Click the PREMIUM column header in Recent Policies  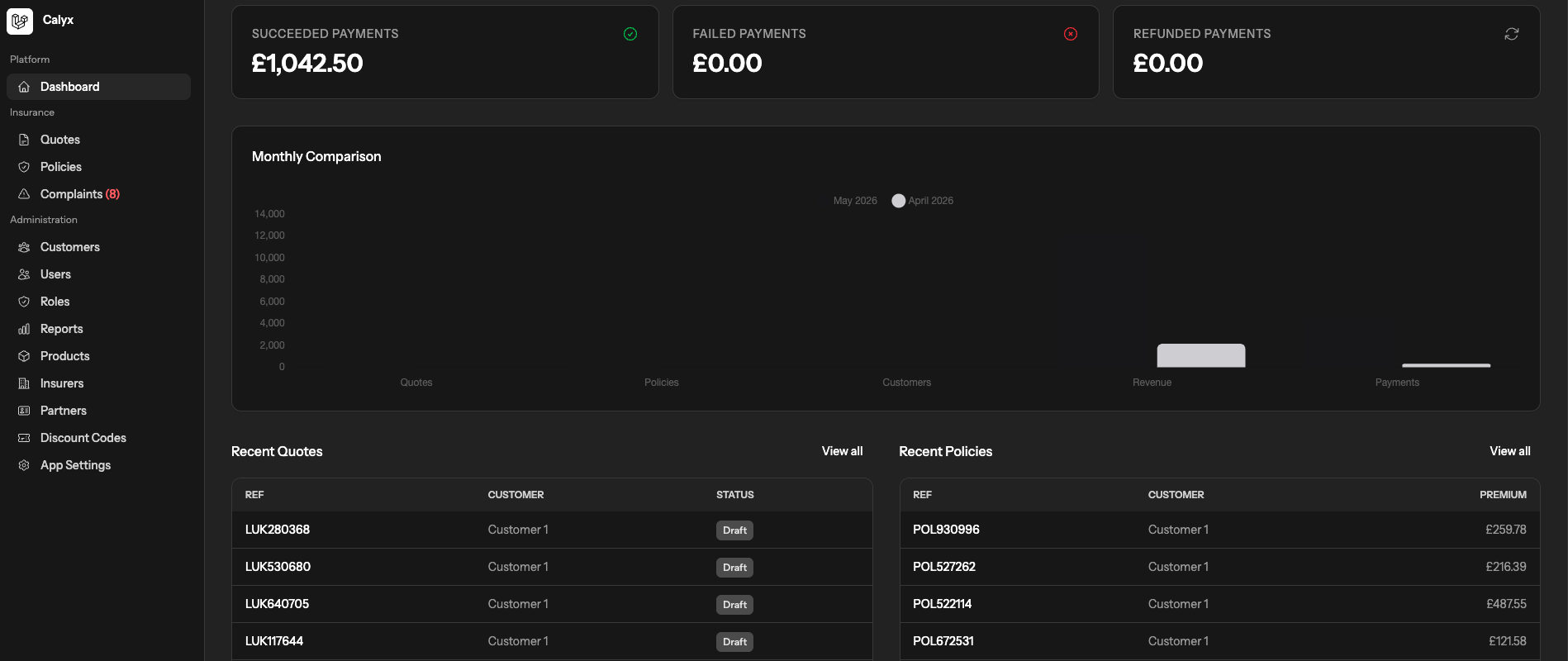click(1503, 495)
